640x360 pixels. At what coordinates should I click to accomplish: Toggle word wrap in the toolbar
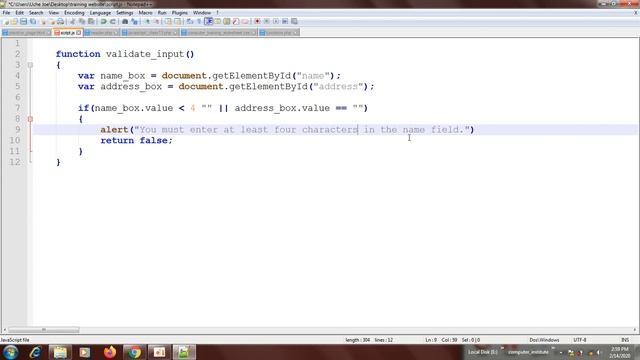point(189,21)
